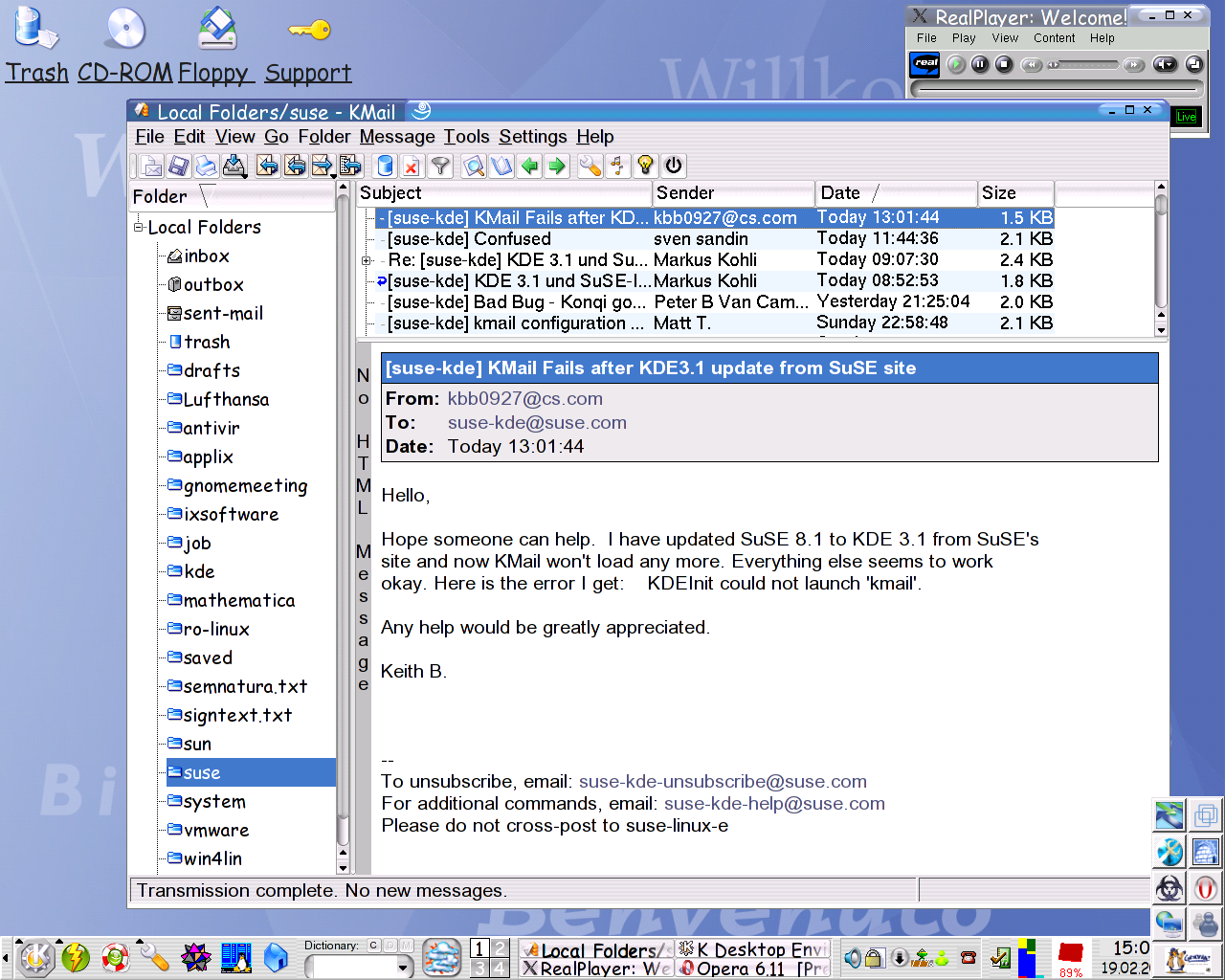Open the KMail Folder menu

[324, 137]
